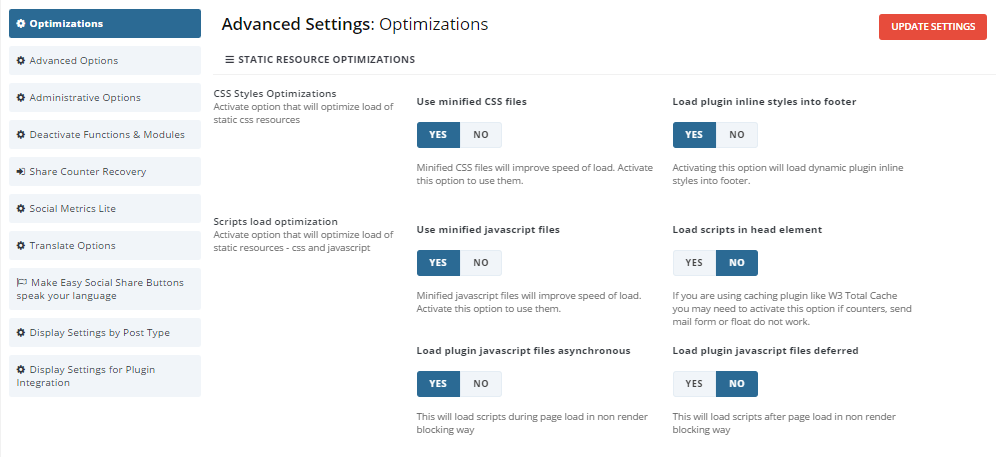Click the sign-in icon beside Share Counter Recovery
Image resolution: width=1000 pixels, height=457 pixels.
(21, 172)
